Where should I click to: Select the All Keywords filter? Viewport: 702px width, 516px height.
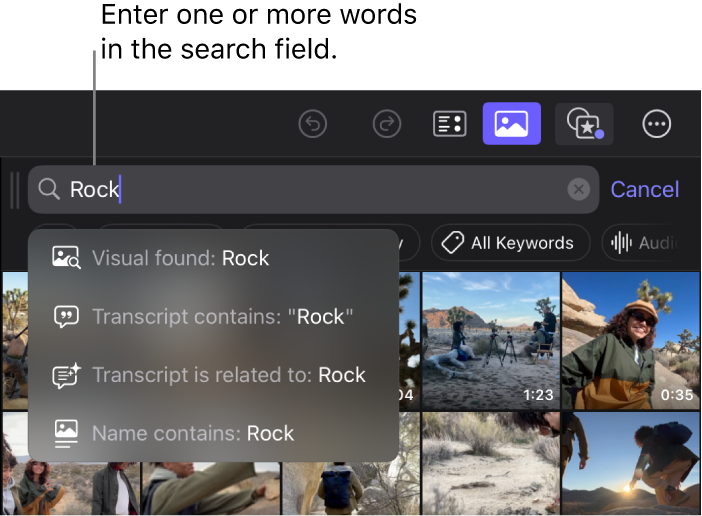point(510,243)
